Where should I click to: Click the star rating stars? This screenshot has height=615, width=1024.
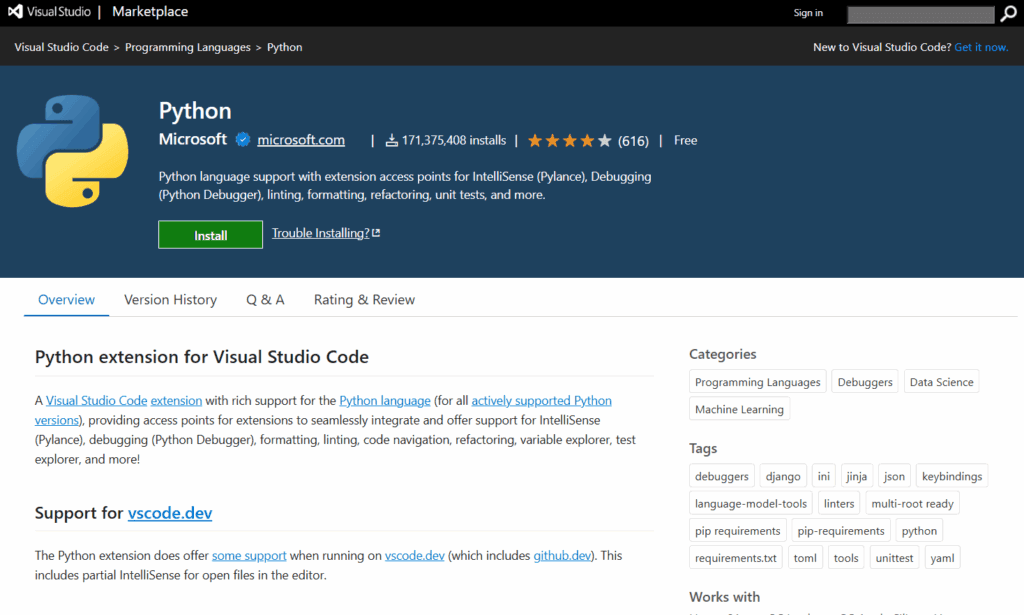(569, 140)
